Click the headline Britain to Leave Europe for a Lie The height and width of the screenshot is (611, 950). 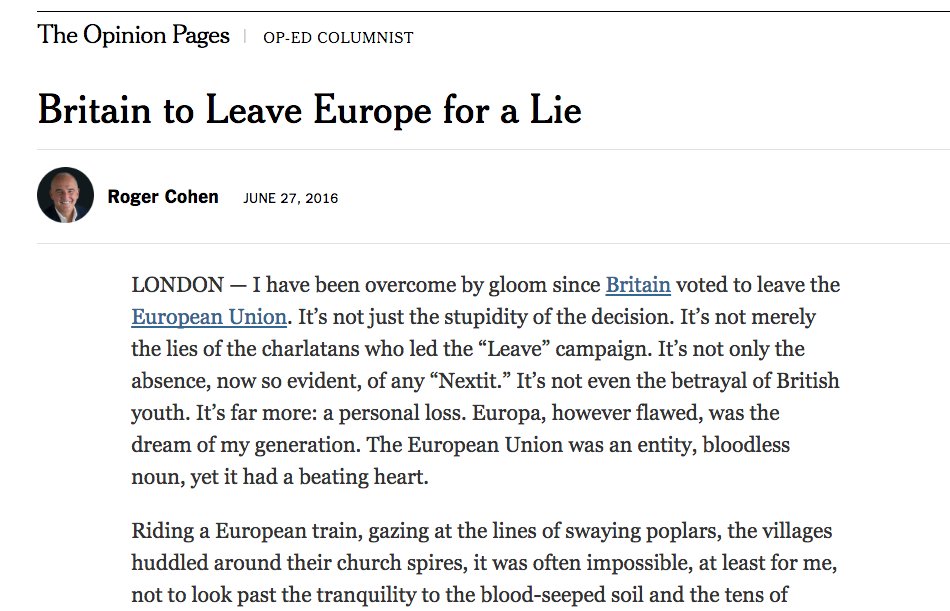309,109
